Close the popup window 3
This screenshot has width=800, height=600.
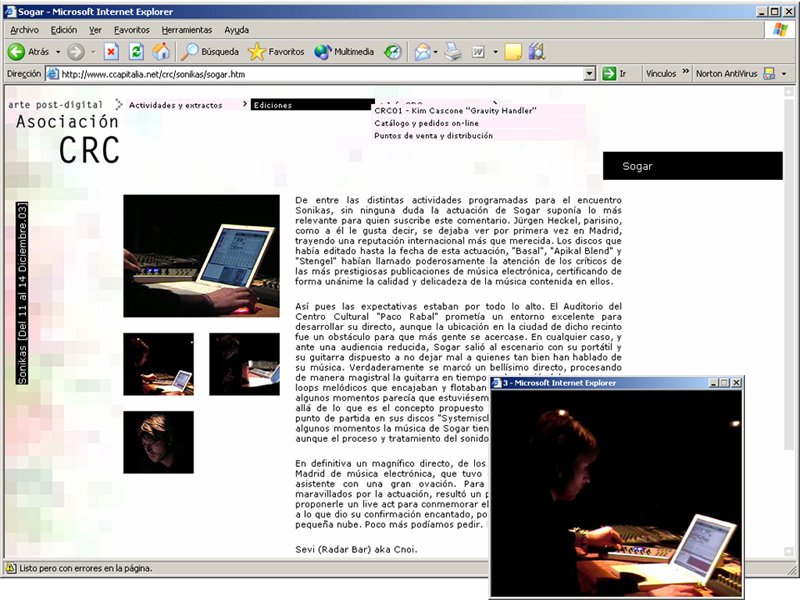[736, 383]
